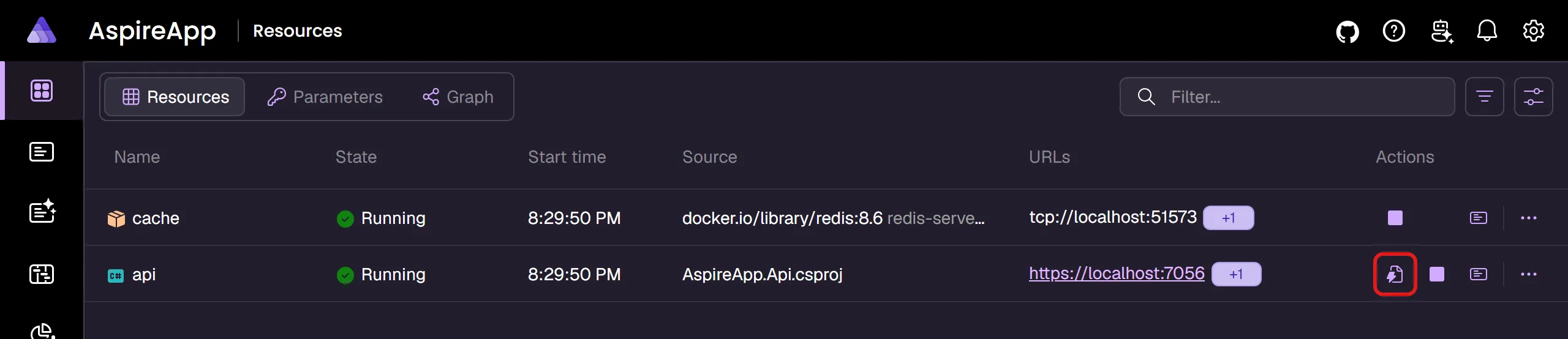Viewport: 1568px width, 339px height.
Task: Switch to the Graph tab
Action: coord(458,97)
